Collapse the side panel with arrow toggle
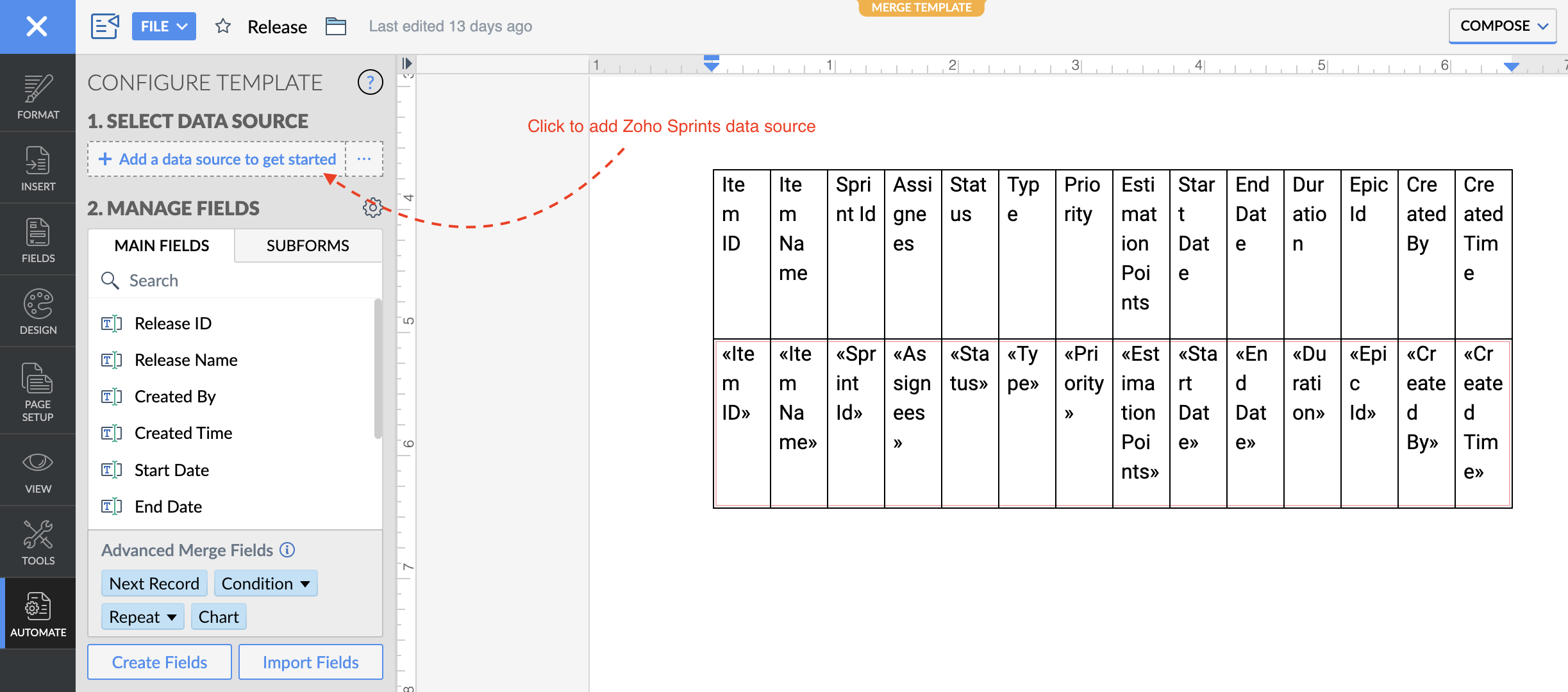Screen dimensions: 1568x692 (406, 63)
